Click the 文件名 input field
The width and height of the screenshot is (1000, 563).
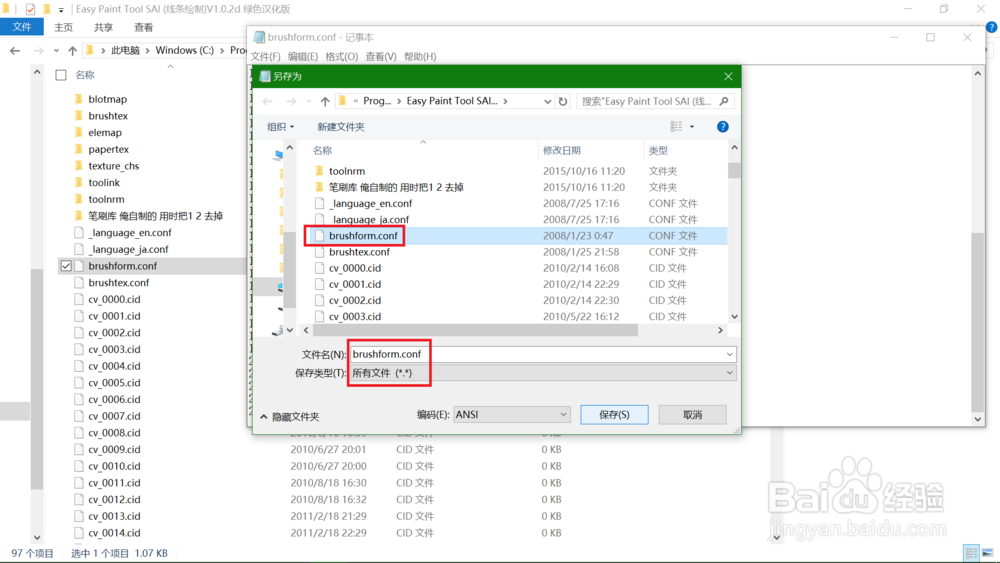tap(542, 354)
